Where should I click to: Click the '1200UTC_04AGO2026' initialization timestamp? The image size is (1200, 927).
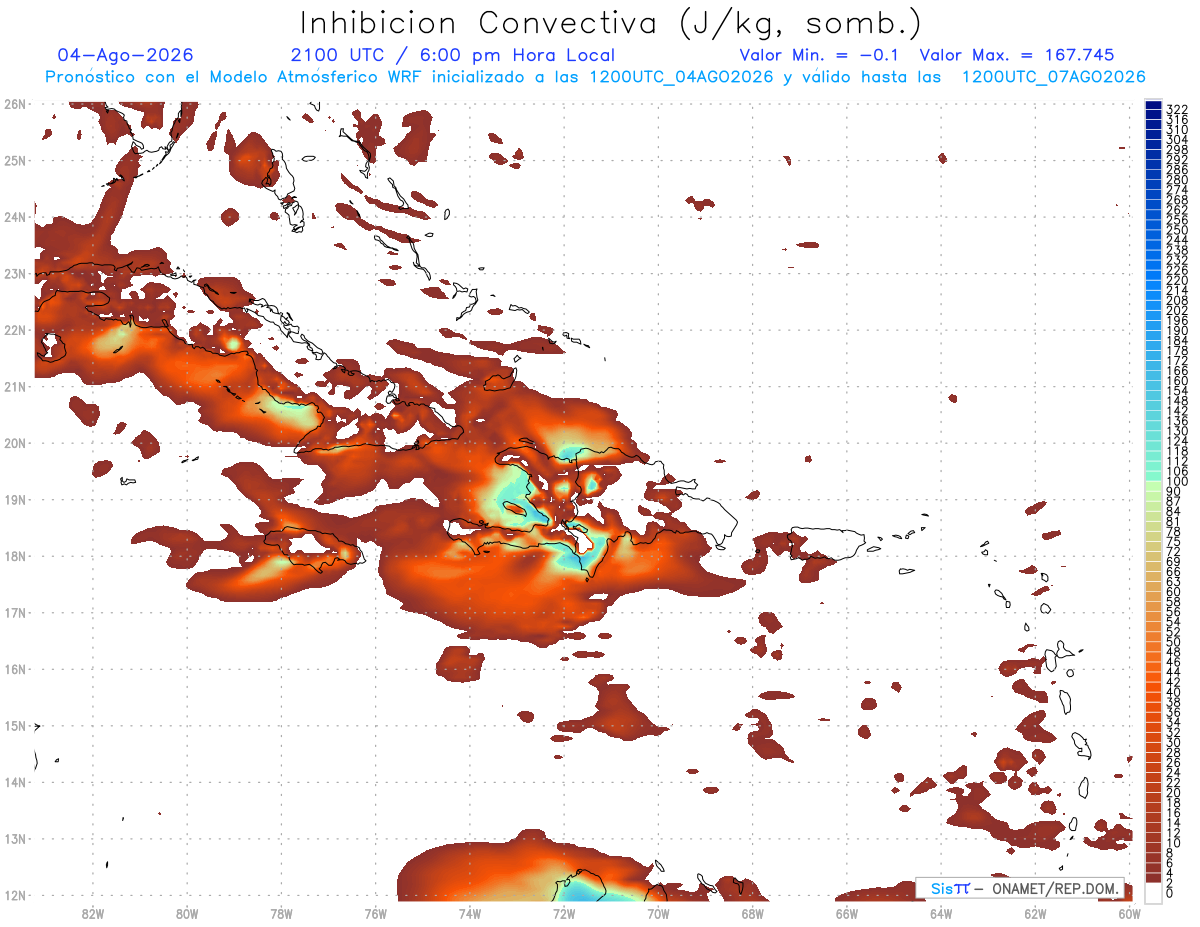point(679,77)
